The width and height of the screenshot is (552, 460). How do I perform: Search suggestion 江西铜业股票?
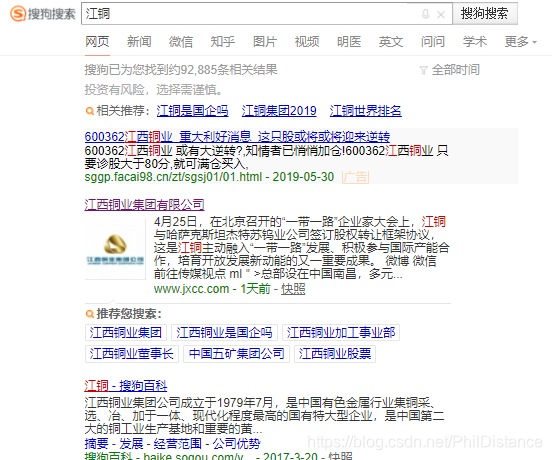tap(335, 354)
